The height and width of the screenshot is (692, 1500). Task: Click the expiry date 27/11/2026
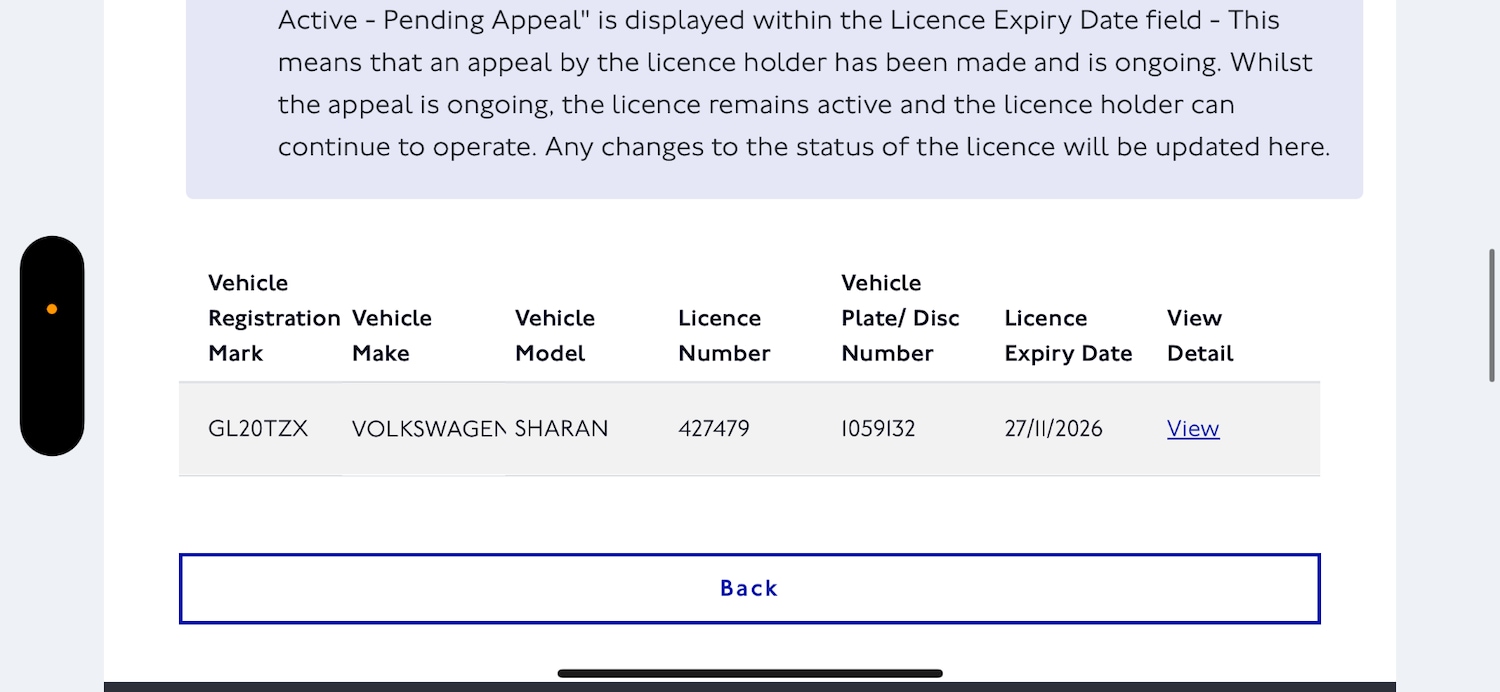(x=1053, y=429)
